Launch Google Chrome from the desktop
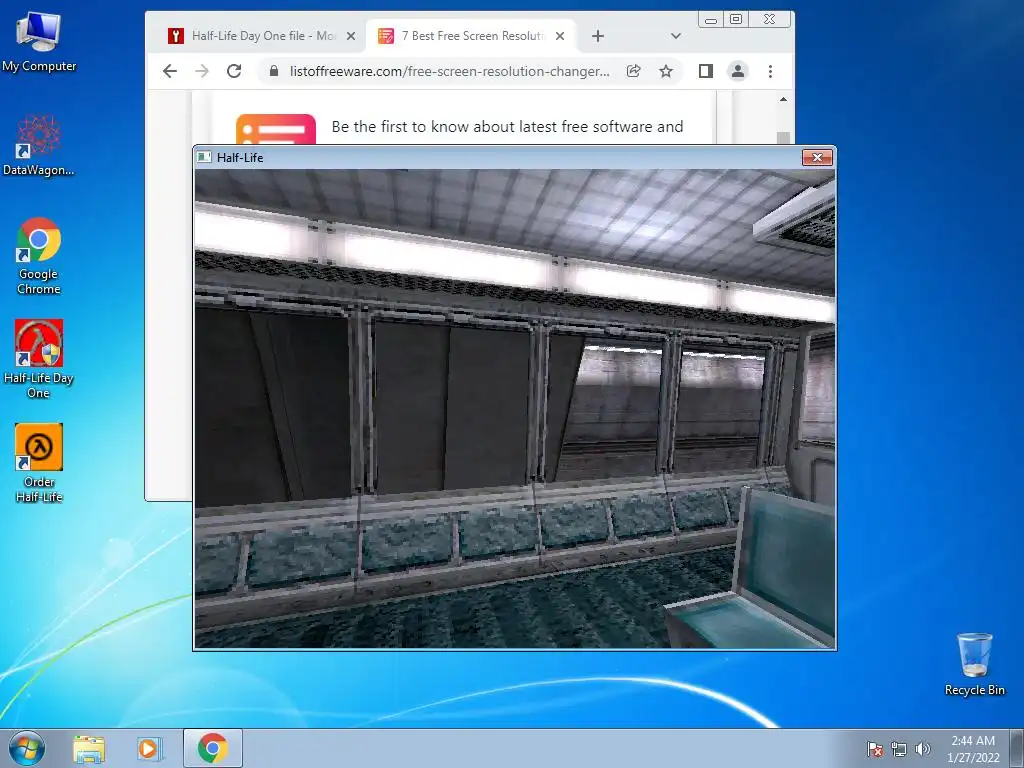1024x768 pixels. (39, 256)
